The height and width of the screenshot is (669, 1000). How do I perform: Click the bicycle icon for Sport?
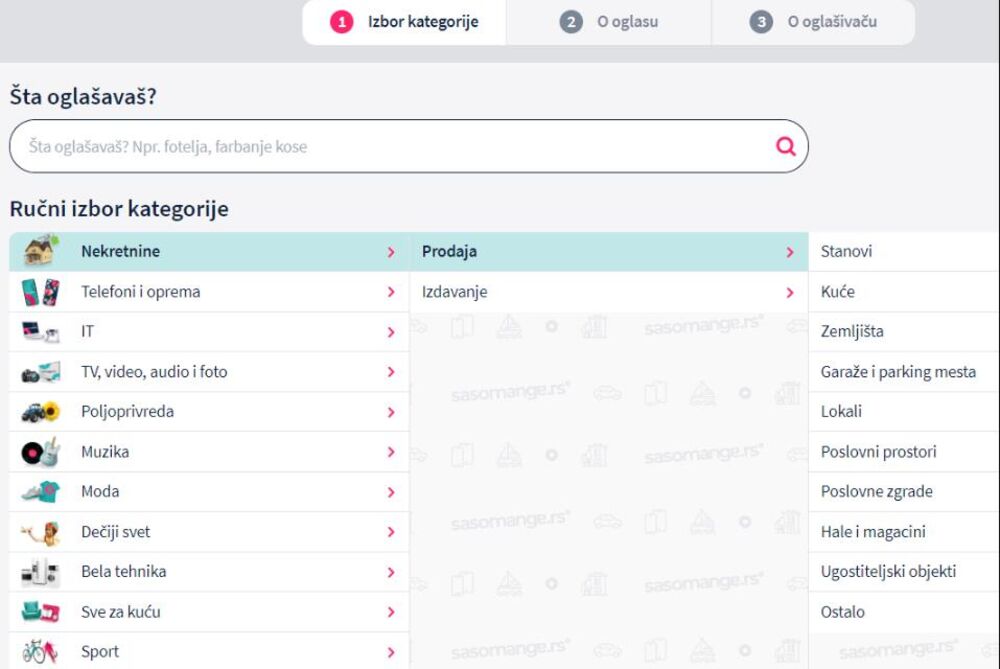[41, 652]
